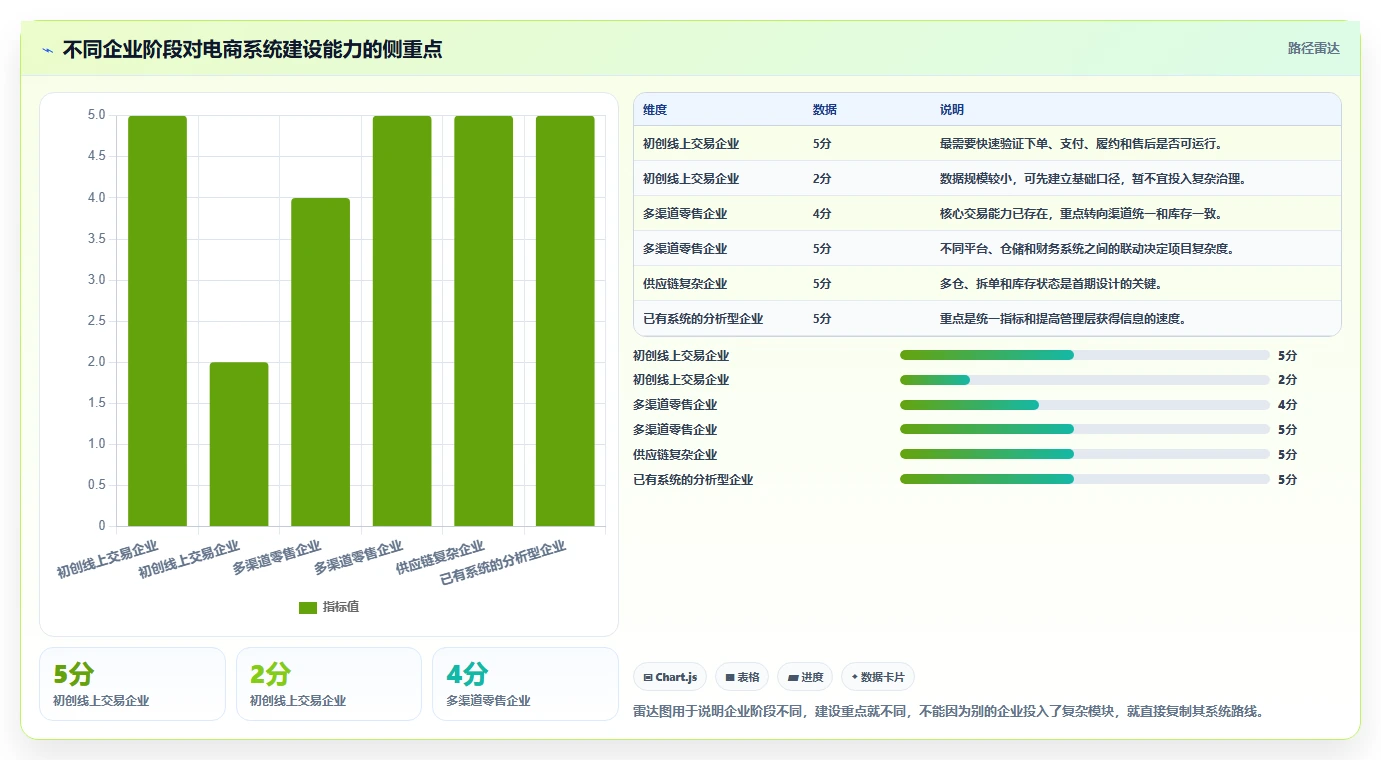Click the 路径雷达 label in header
Screen dimensions: 1381x760
1313,48
